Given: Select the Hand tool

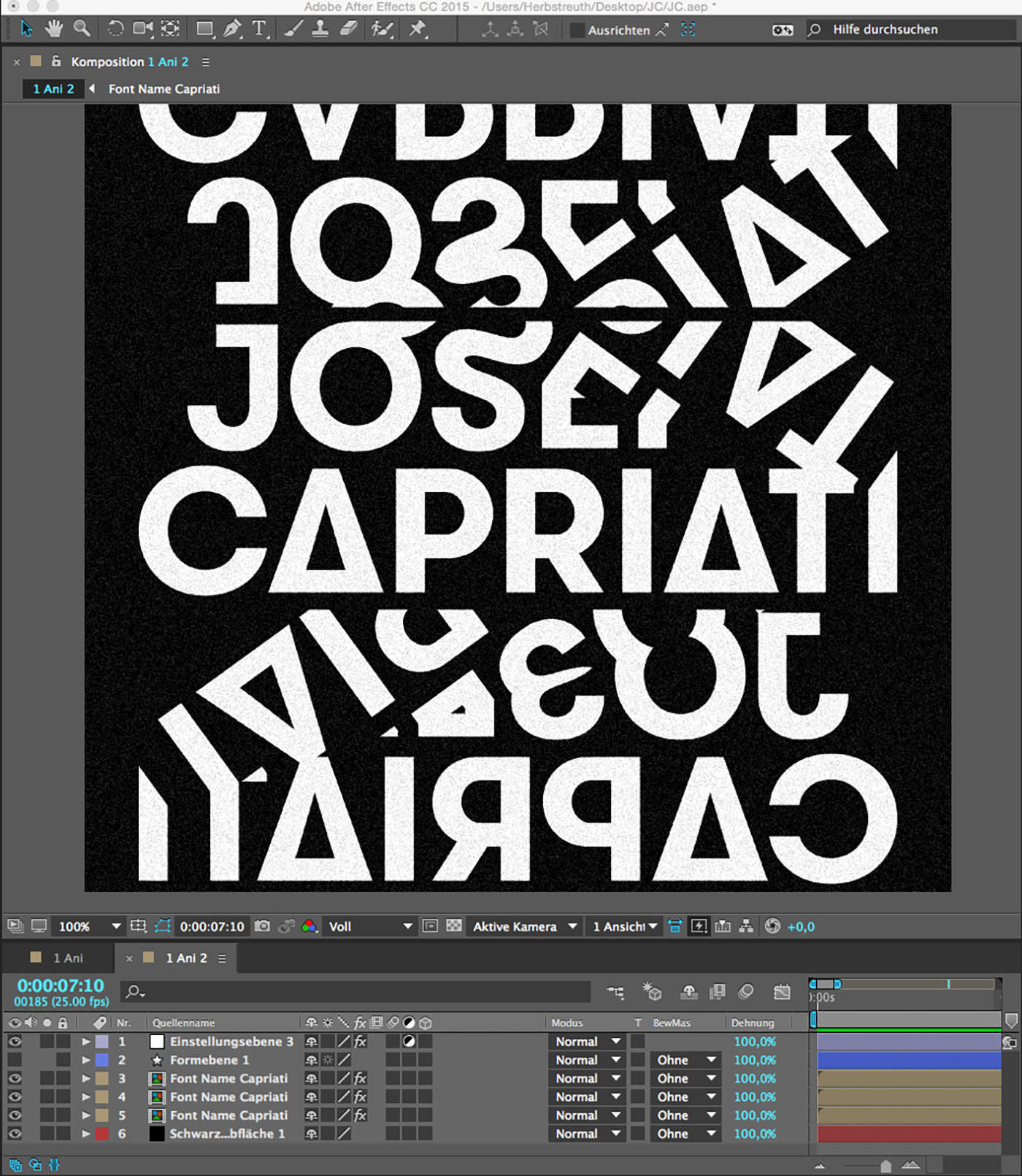Looking at the screenshot, I should tap(53, 29).
